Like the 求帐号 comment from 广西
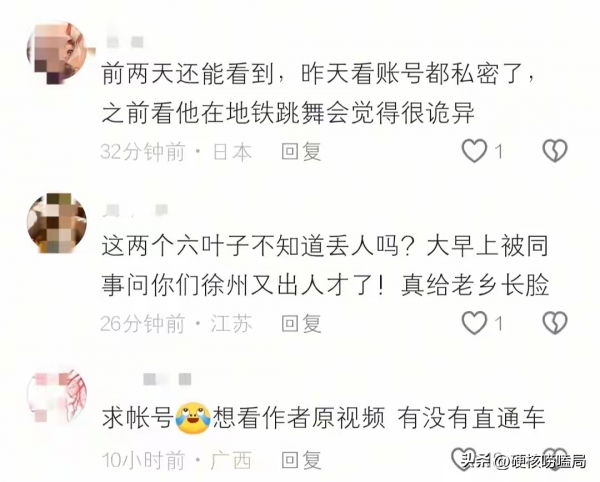This screenshot has width=600, height=482. tap(464, 458)
